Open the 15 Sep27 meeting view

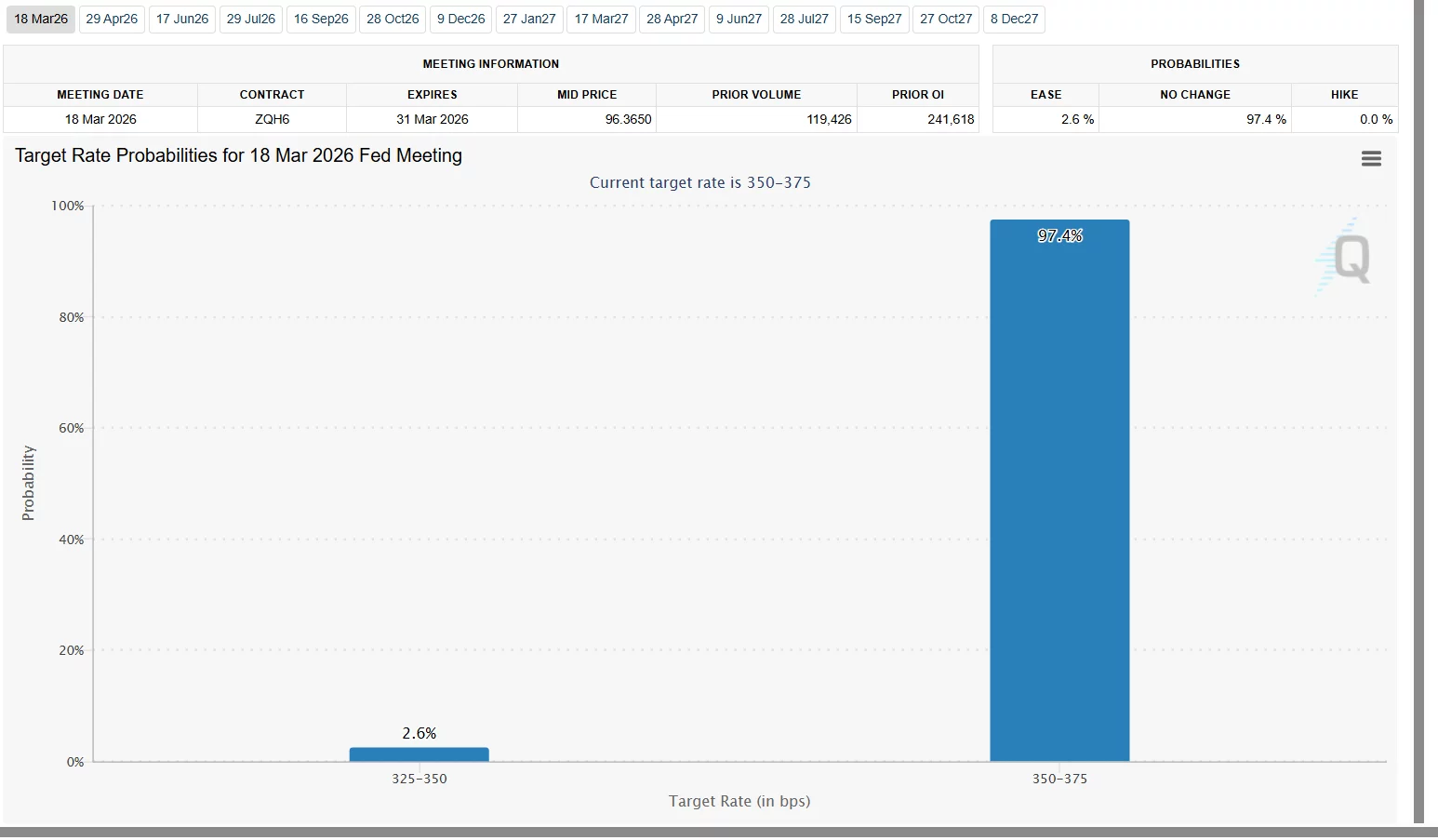(873, 19)
